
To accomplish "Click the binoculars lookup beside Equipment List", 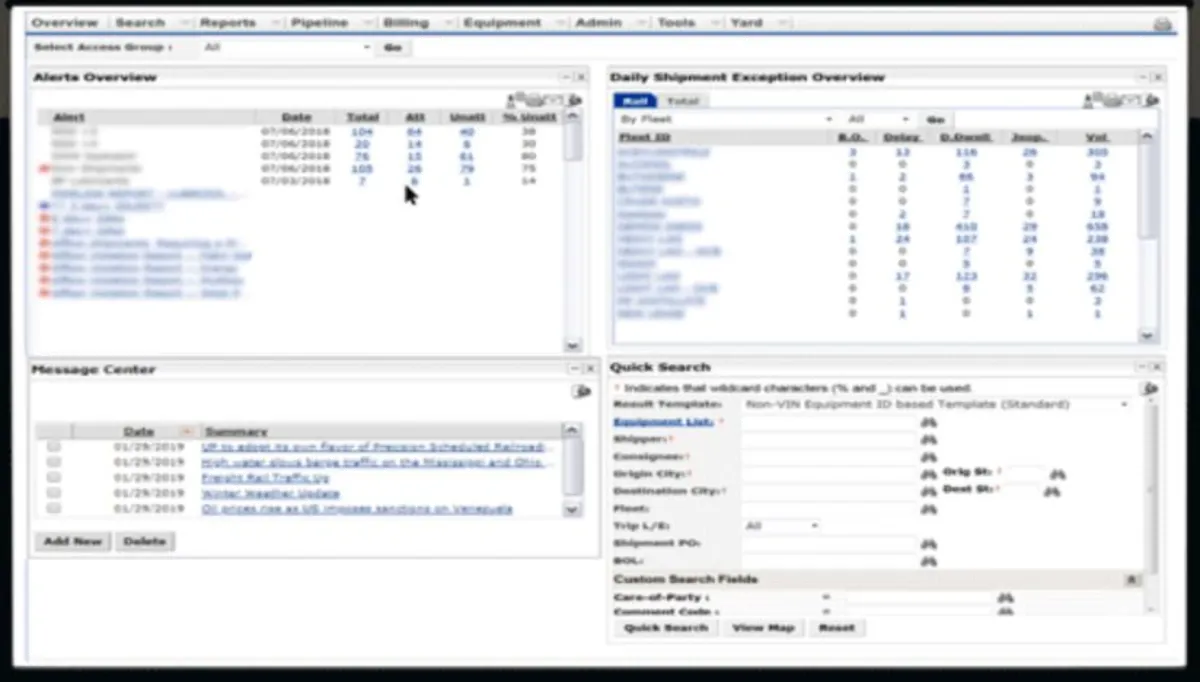I will (928, 423).
